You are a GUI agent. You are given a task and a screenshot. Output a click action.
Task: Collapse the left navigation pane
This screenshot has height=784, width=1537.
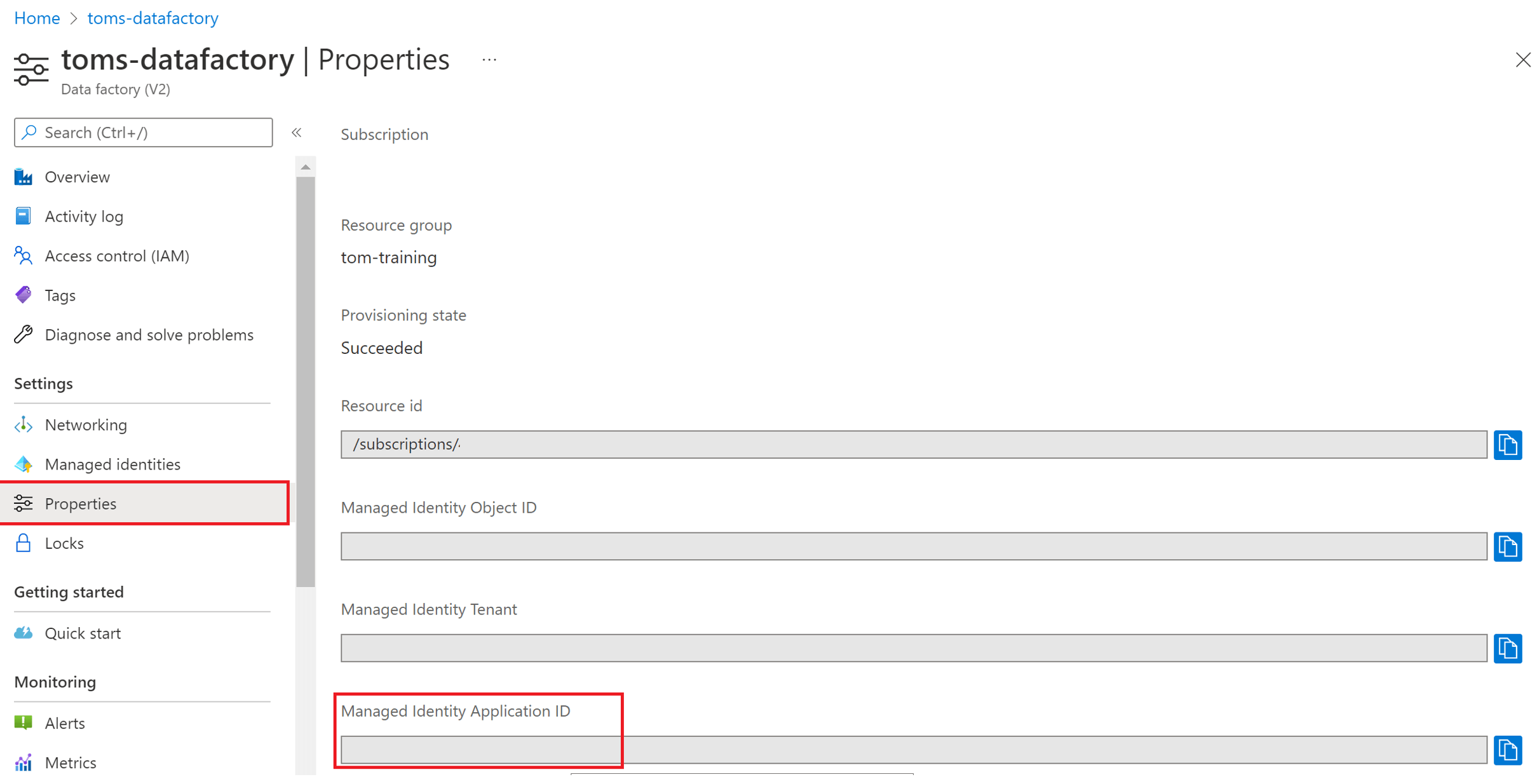297,132
